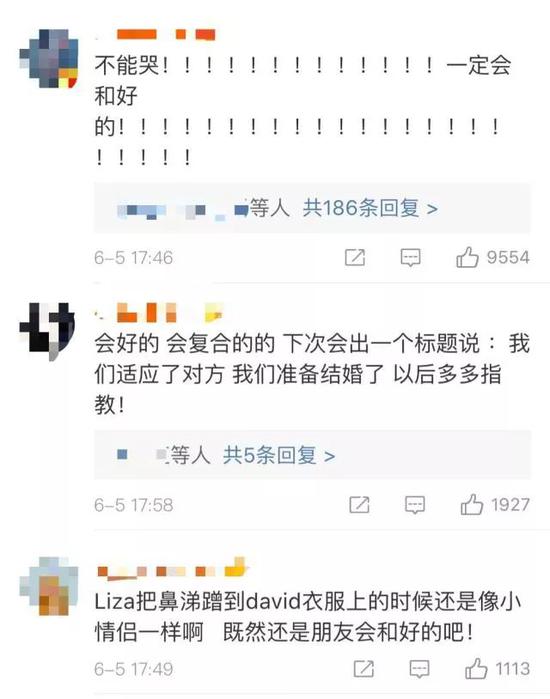Share the comment posted at 17:58
The image size is (550, 699).
coord(359,505)
